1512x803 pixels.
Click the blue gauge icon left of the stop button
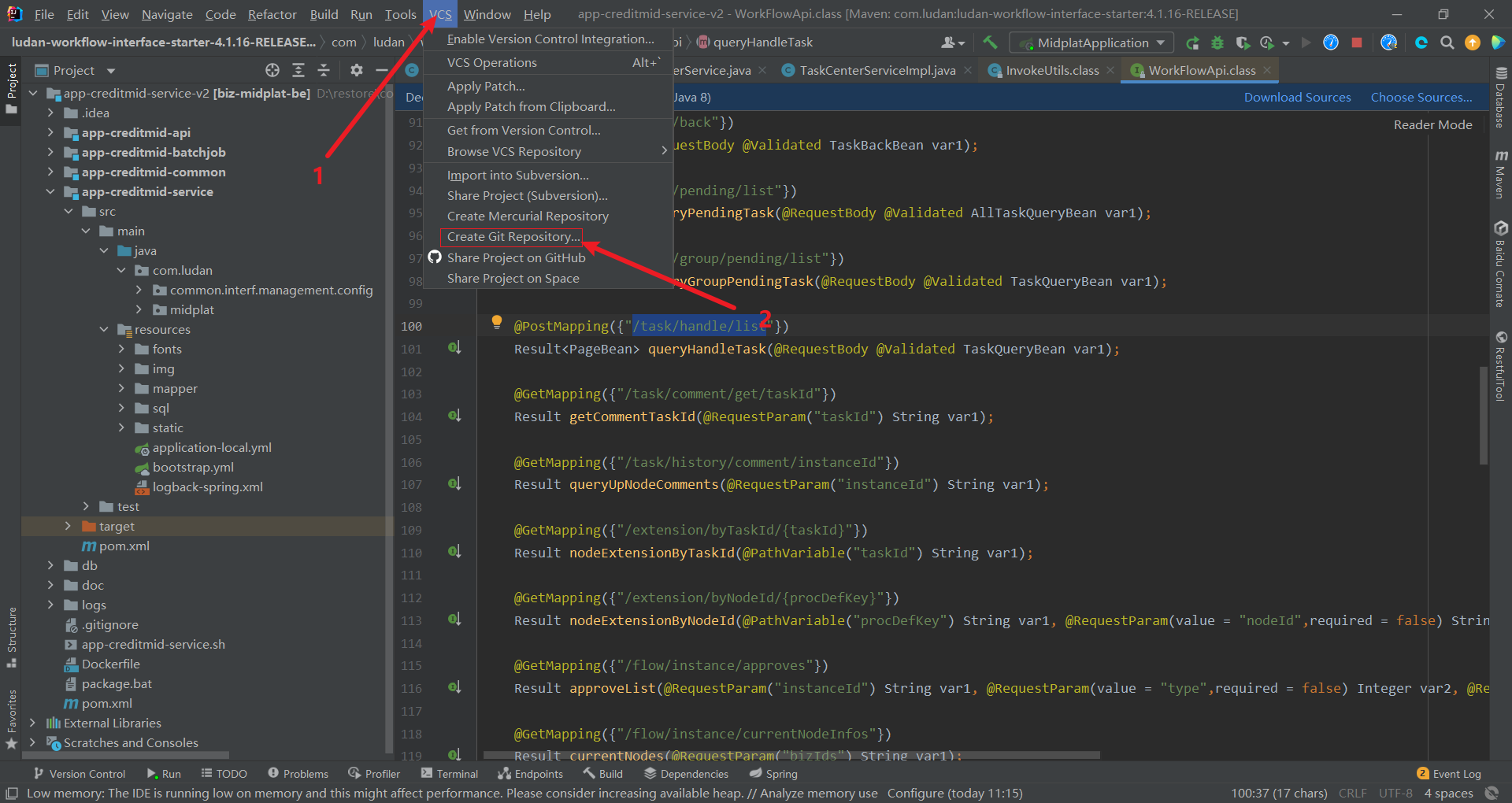tap(1331, 43)
